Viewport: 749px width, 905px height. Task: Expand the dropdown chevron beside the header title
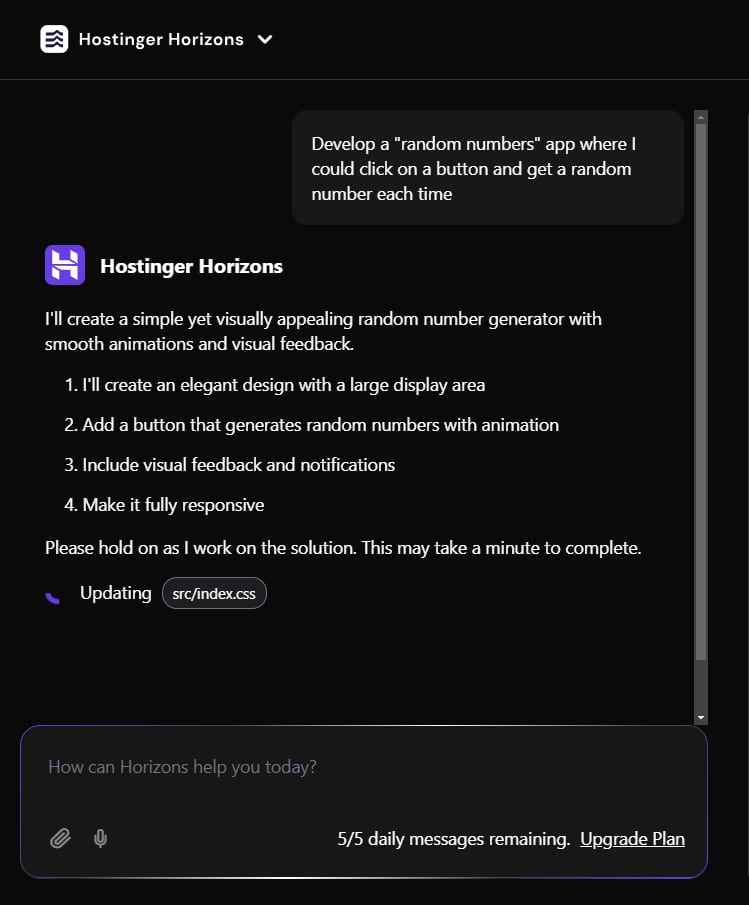click(265, 39)
